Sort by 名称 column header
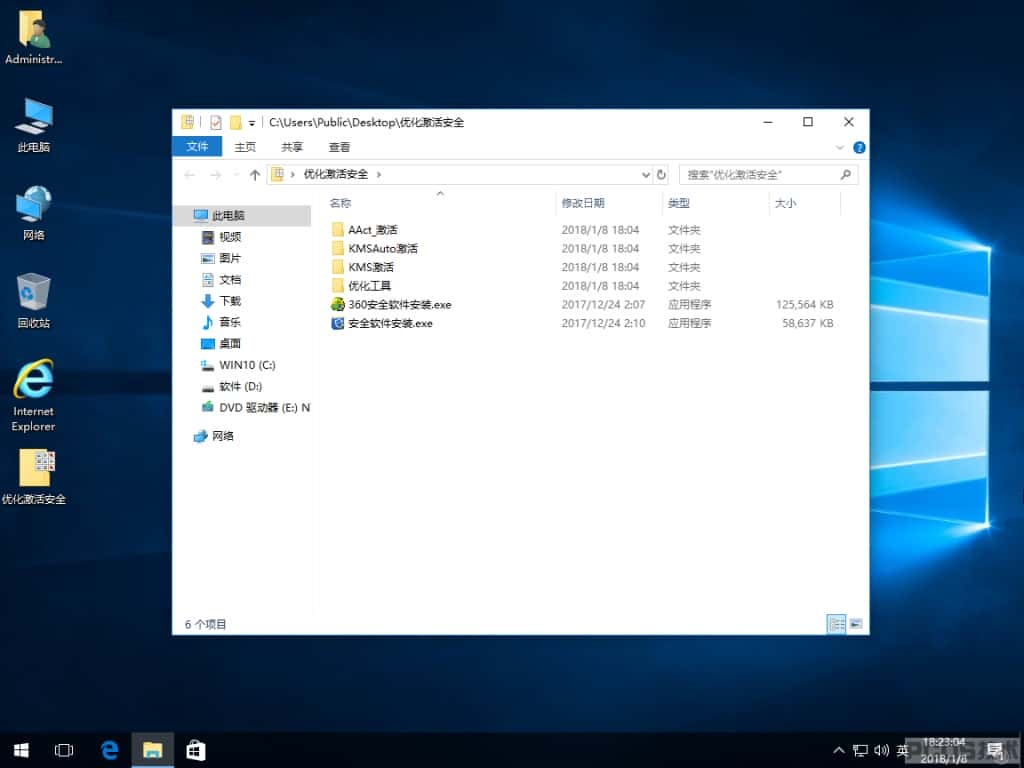This screenshot has width=1024, height=768. click(x=440, y=203)
